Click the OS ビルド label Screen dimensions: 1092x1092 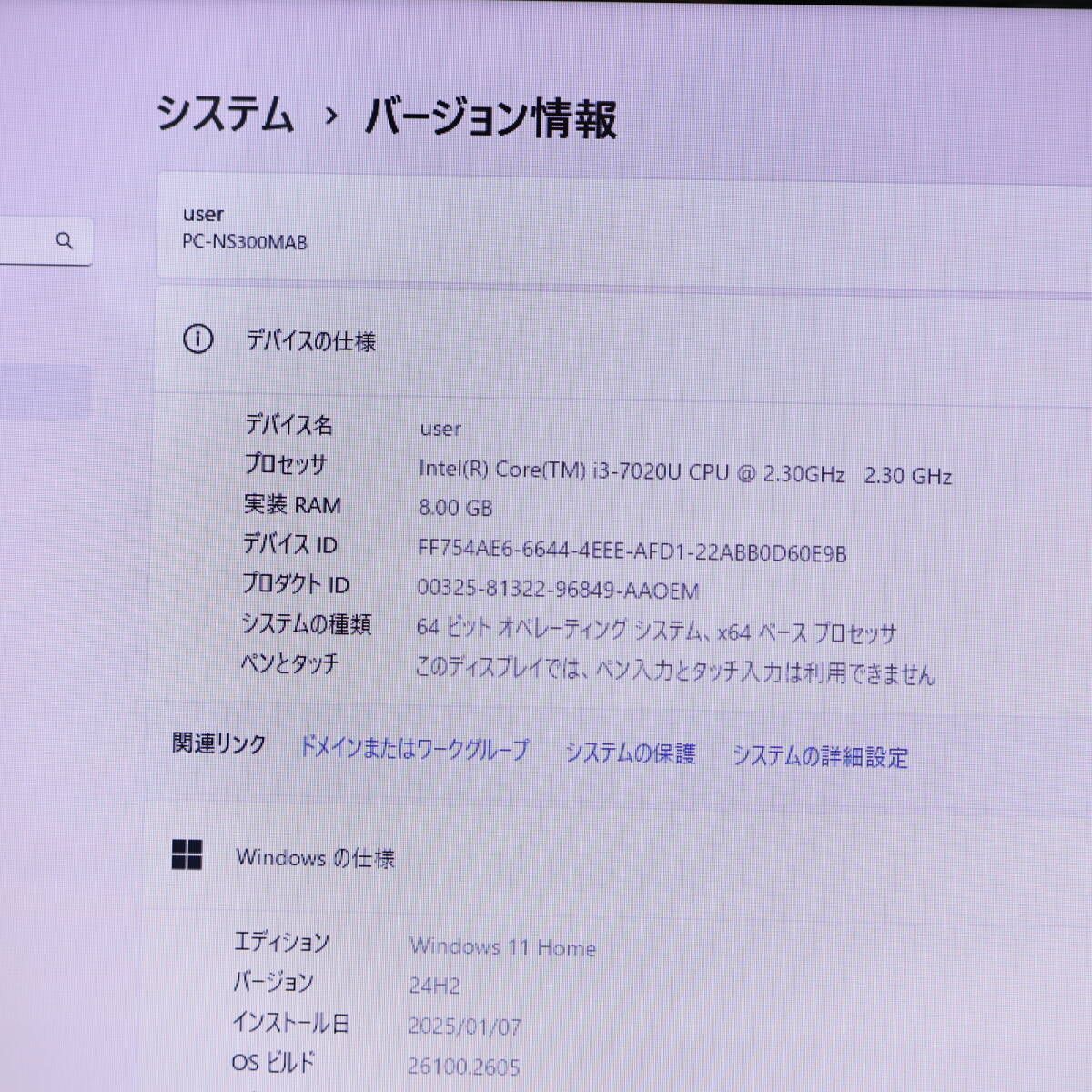273,1061
